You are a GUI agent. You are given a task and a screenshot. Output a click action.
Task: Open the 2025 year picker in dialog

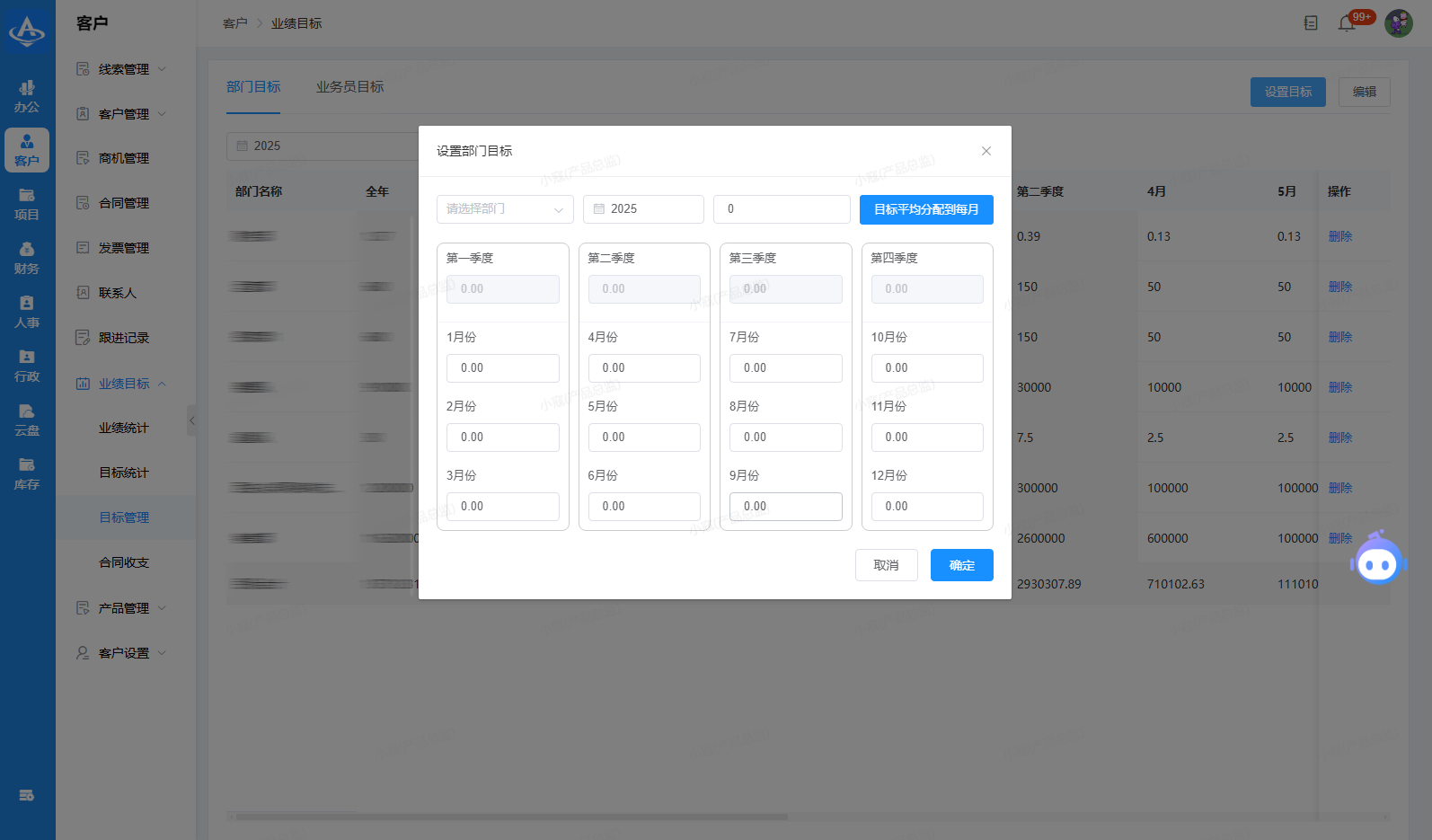click(642, 209)
